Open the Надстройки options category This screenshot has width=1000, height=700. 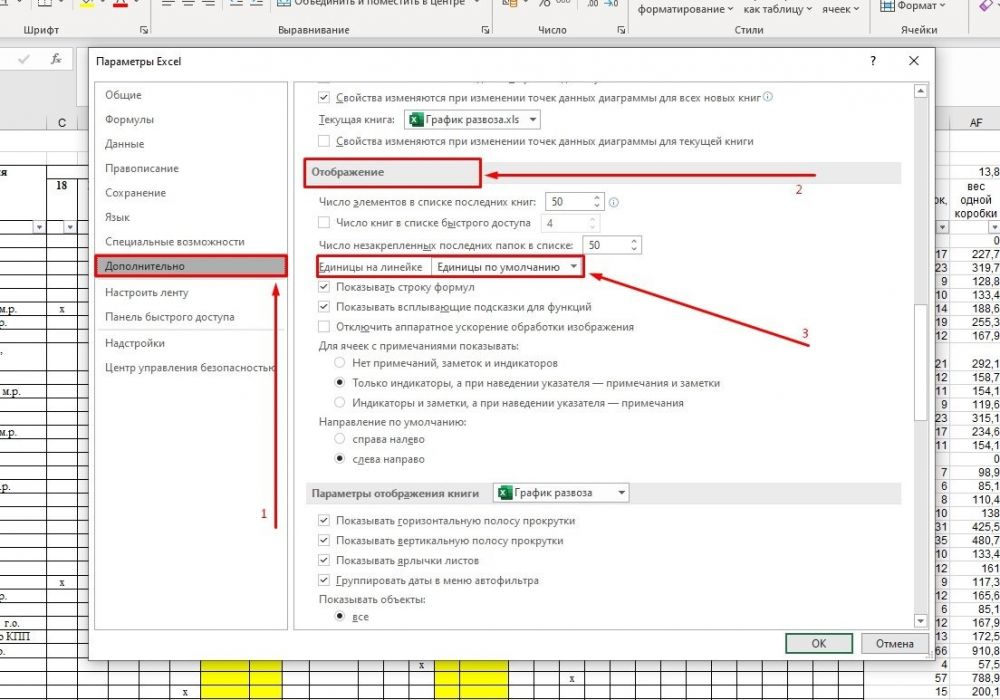[190, 343]
